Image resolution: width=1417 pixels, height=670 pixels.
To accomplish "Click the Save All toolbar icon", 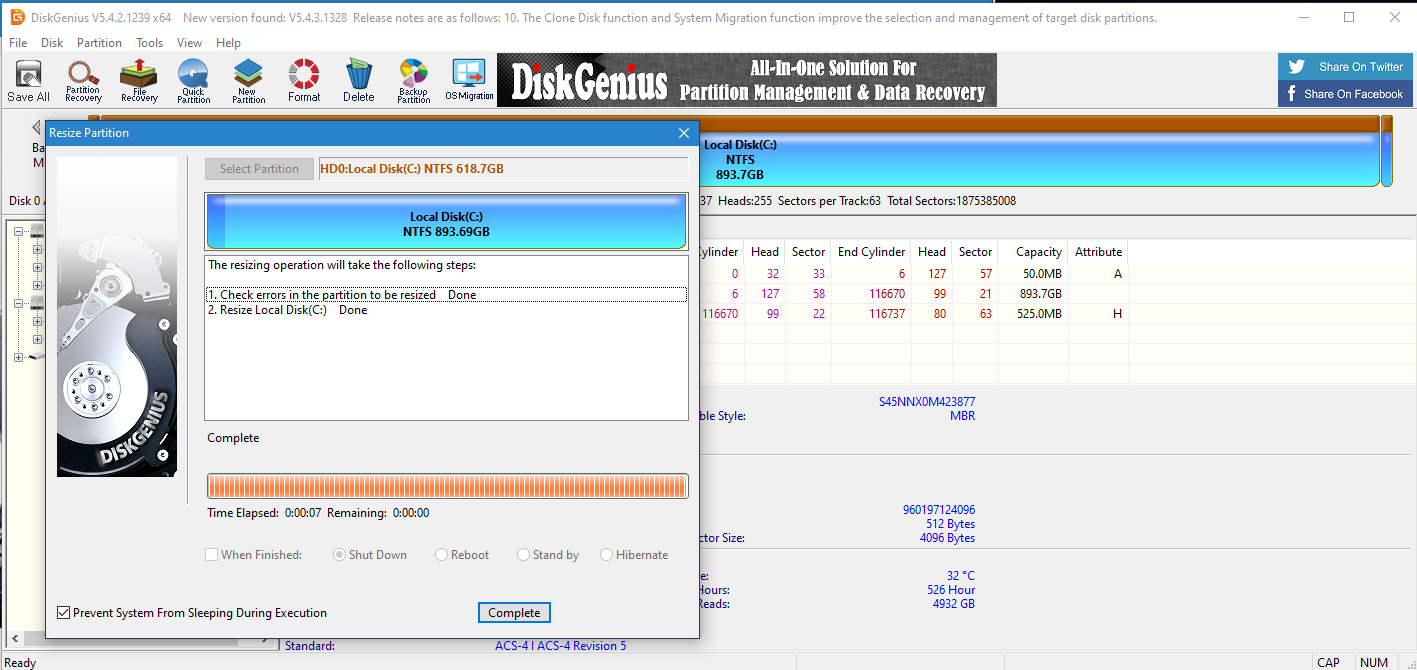I will [x=28, y=80].
